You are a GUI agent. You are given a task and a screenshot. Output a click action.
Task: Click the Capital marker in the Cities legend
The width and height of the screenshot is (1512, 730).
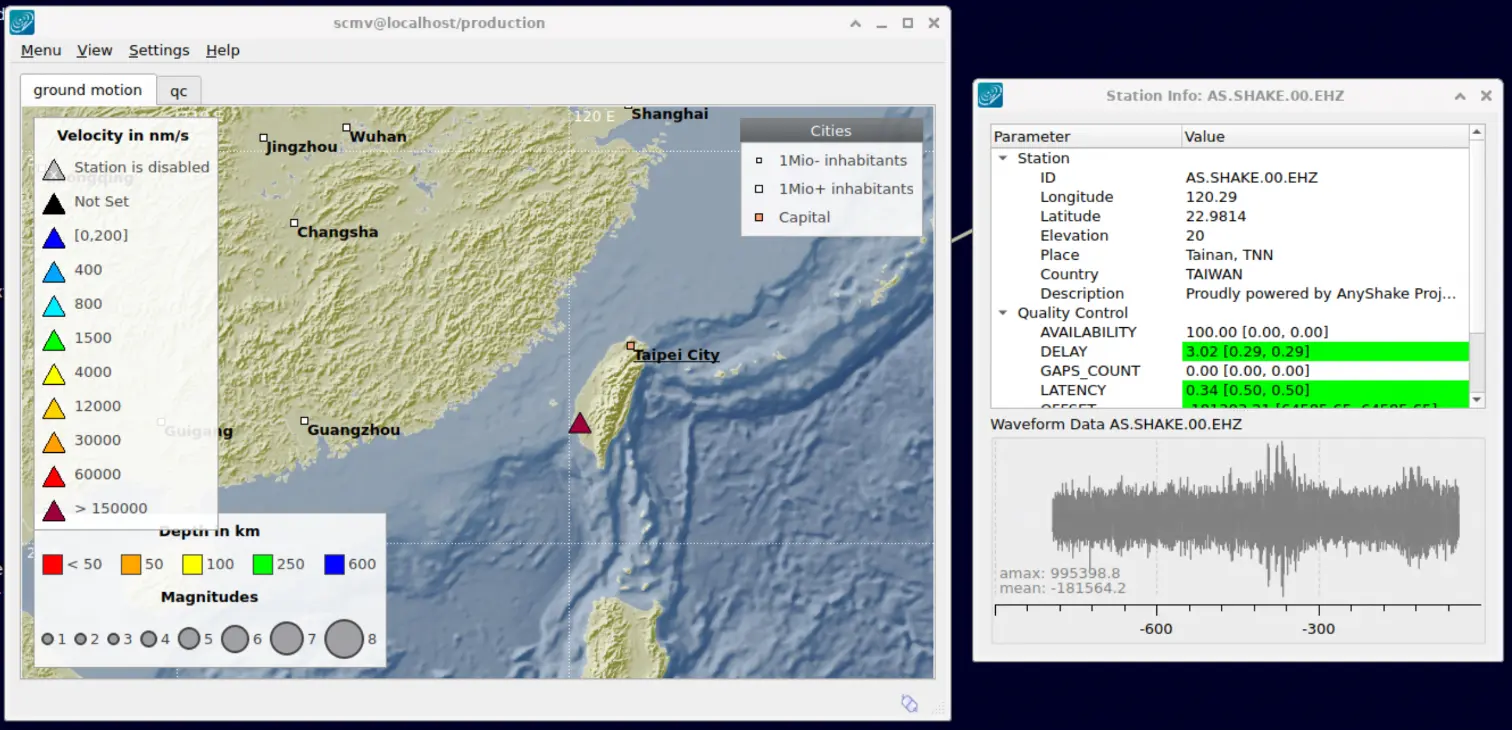click(759, 217)
